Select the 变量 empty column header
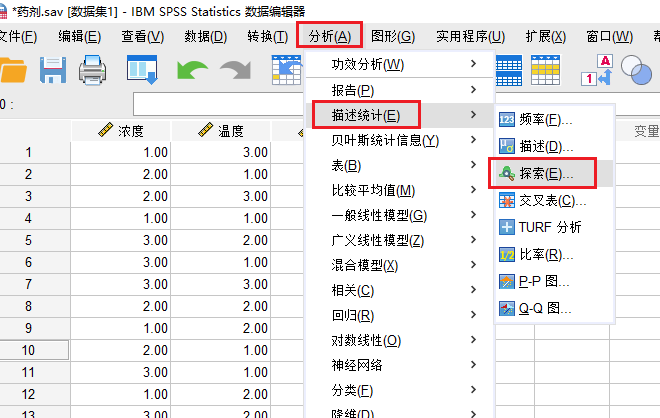660x418 pixels. [638, 131]
